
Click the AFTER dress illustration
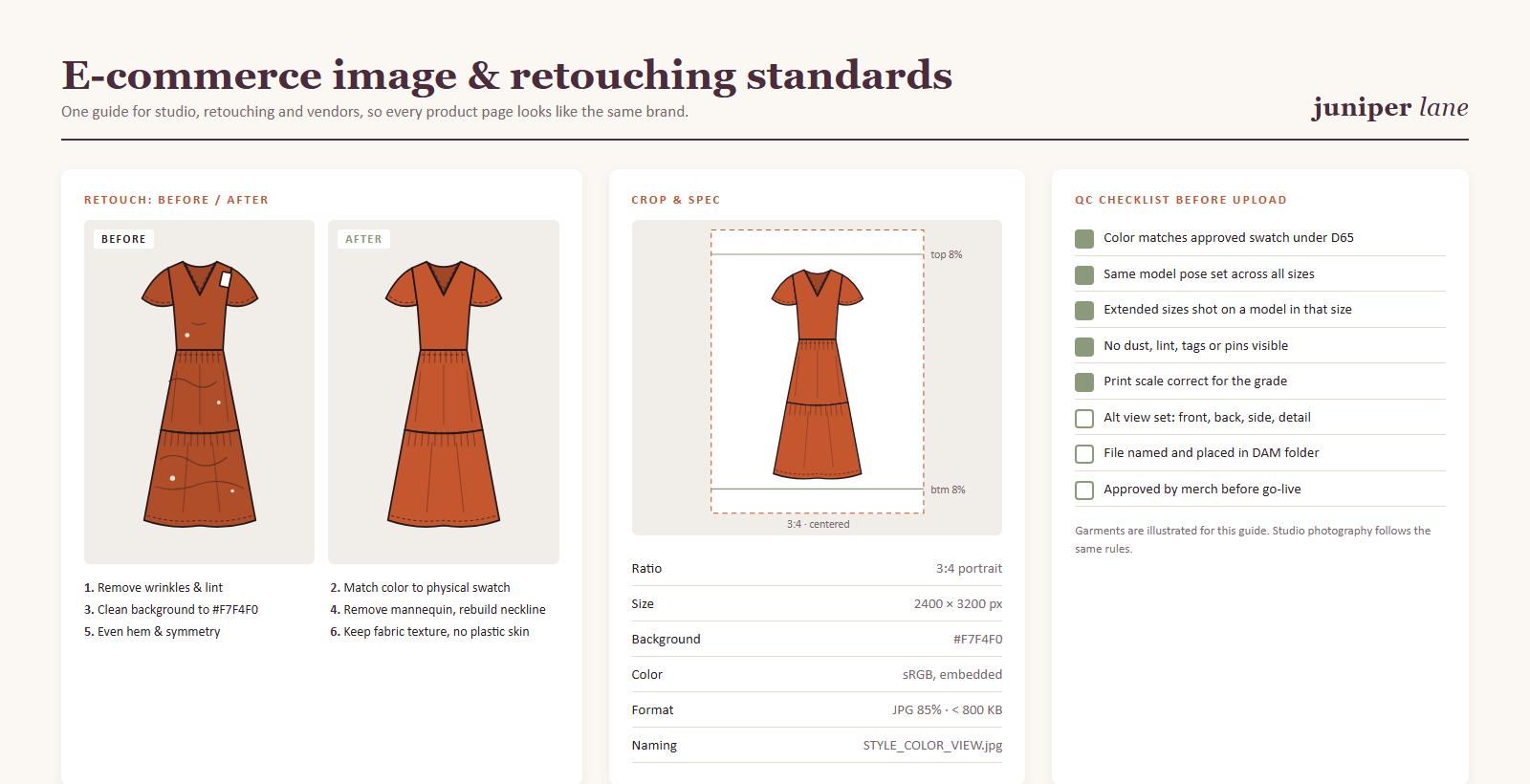(x=444, y=394)
